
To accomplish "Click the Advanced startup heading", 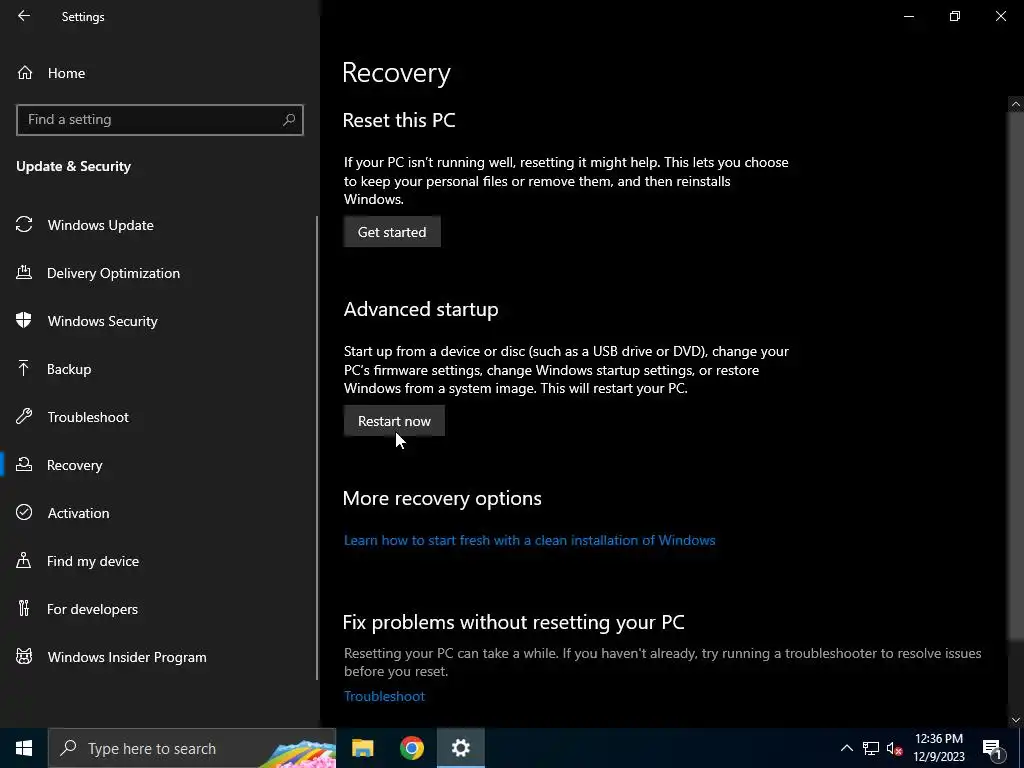I will coord(421,309).
